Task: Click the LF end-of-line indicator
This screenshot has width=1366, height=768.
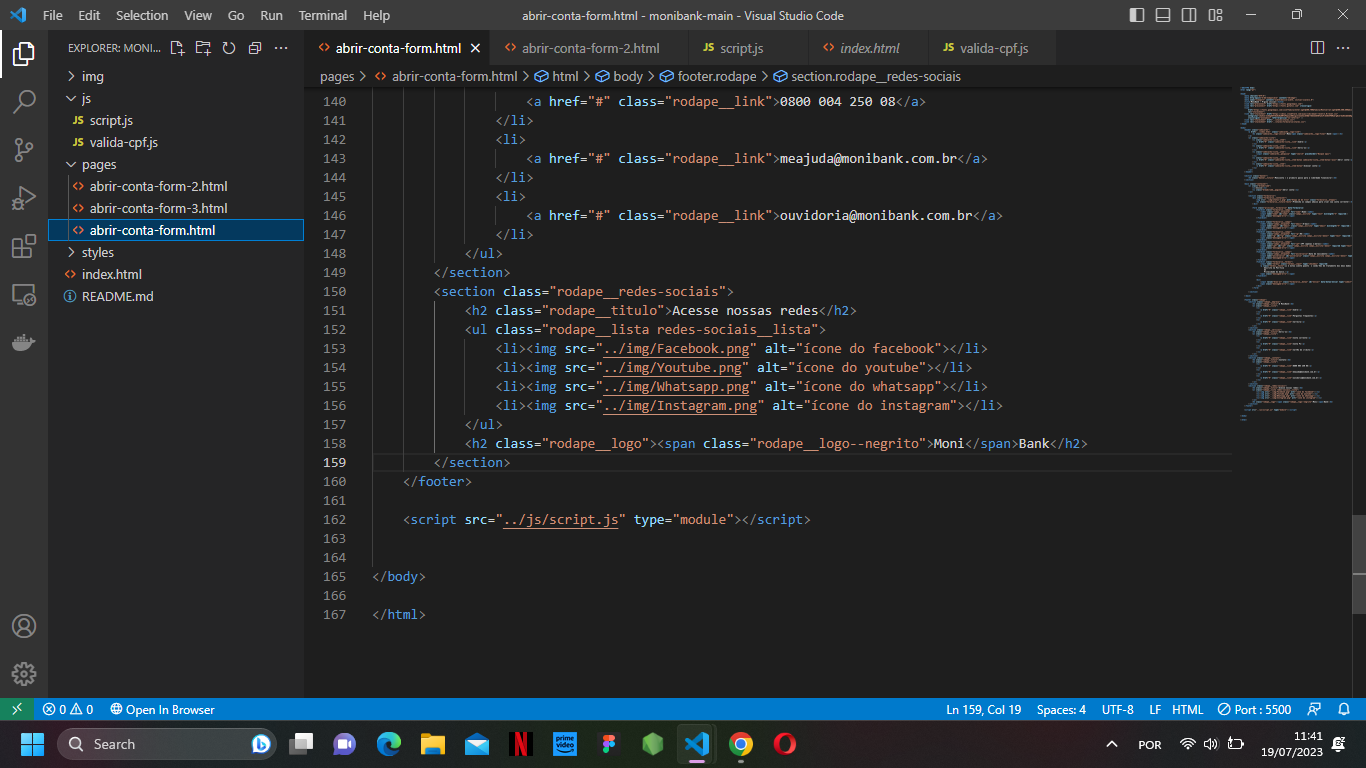Action: [1155, 709]
